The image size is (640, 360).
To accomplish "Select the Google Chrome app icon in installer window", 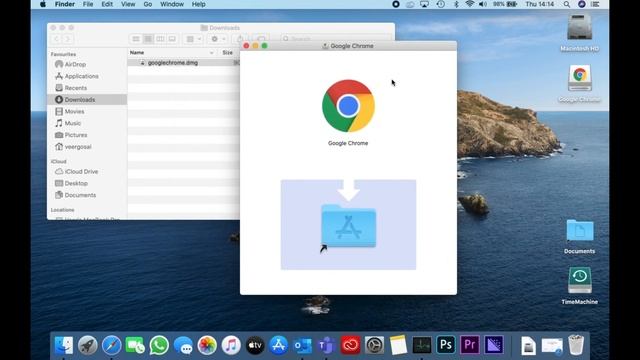I will 348,106.
